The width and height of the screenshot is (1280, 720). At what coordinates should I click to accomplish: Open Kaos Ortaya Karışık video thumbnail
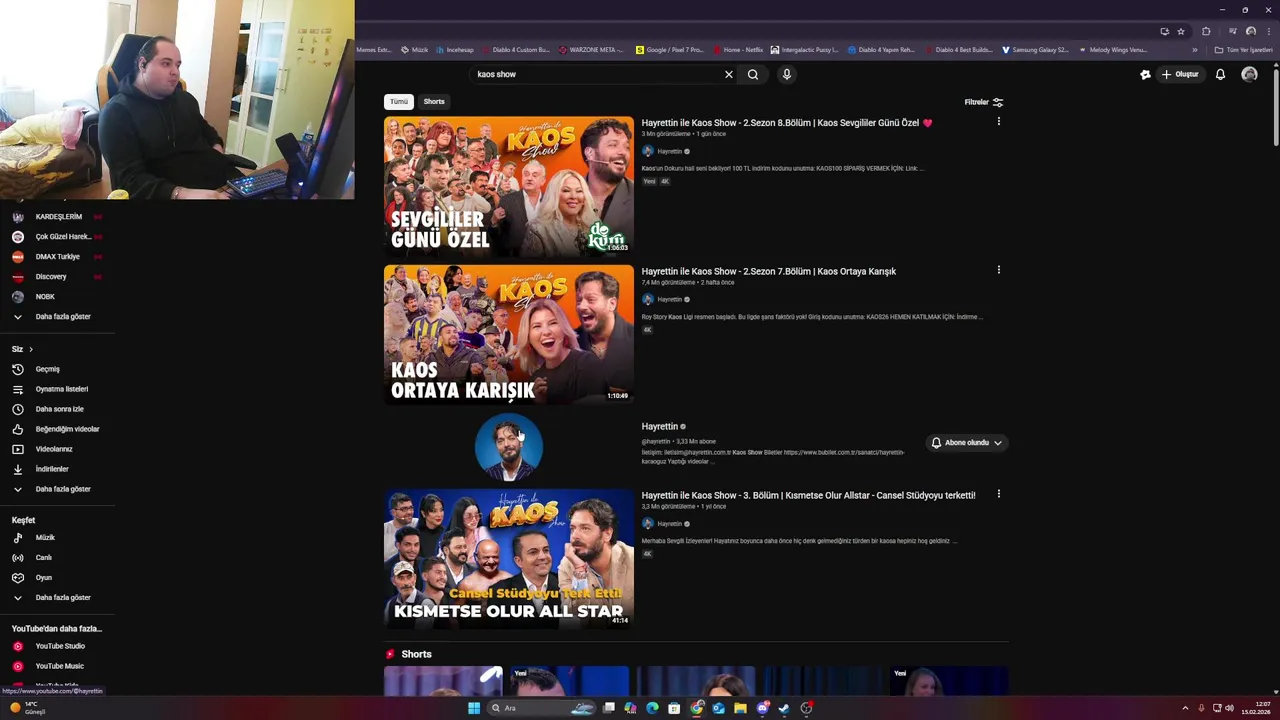(509, 334)
